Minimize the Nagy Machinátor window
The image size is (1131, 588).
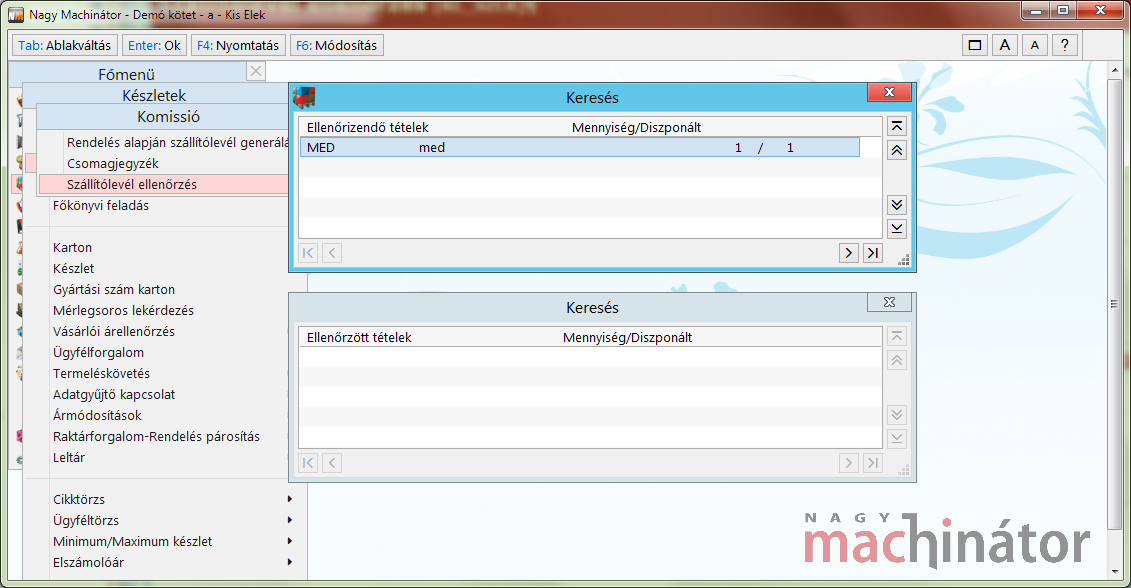[1037, 10]
